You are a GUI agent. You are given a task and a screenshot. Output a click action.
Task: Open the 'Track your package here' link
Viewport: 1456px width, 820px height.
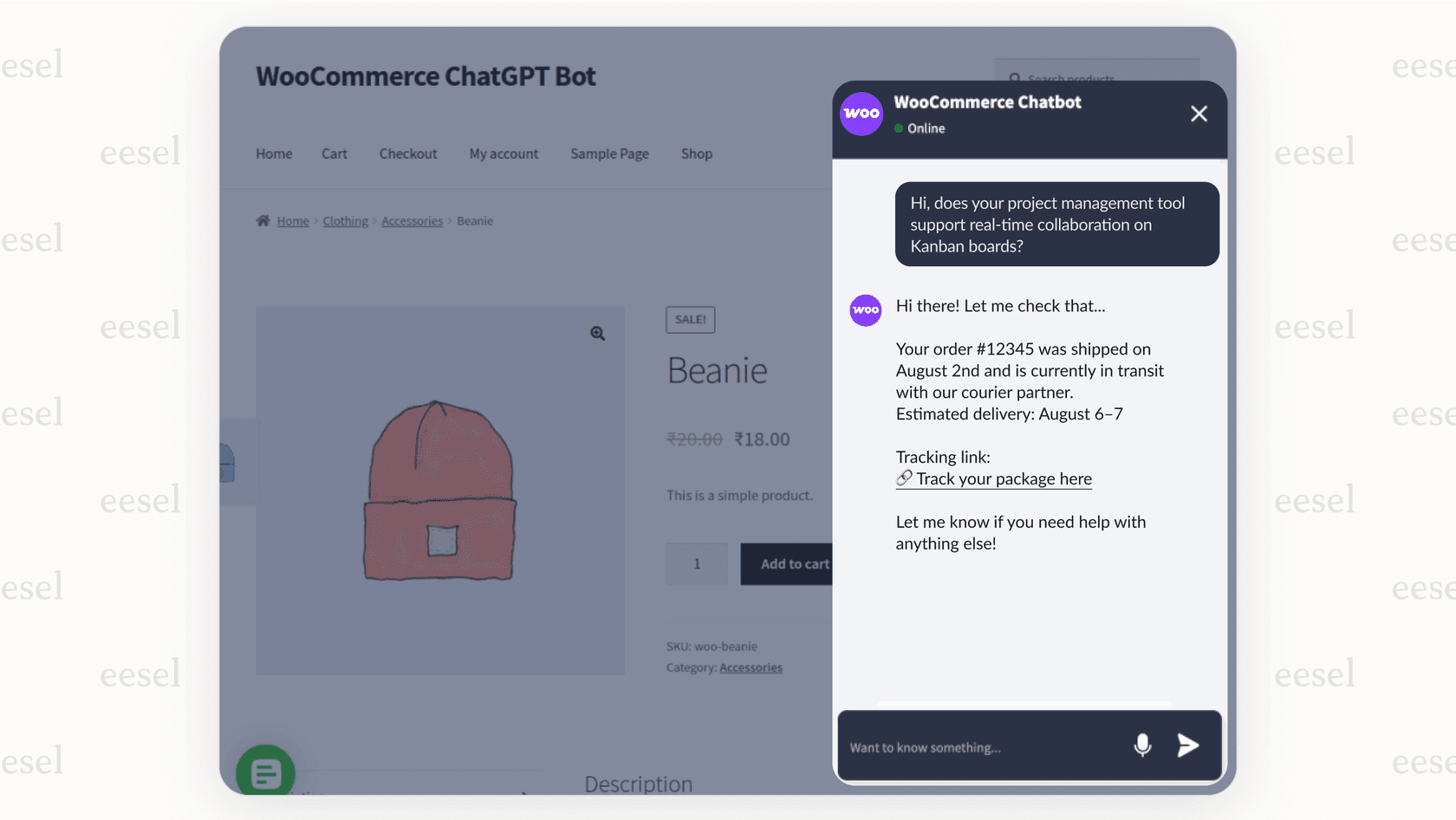[x=1003, y=478]
